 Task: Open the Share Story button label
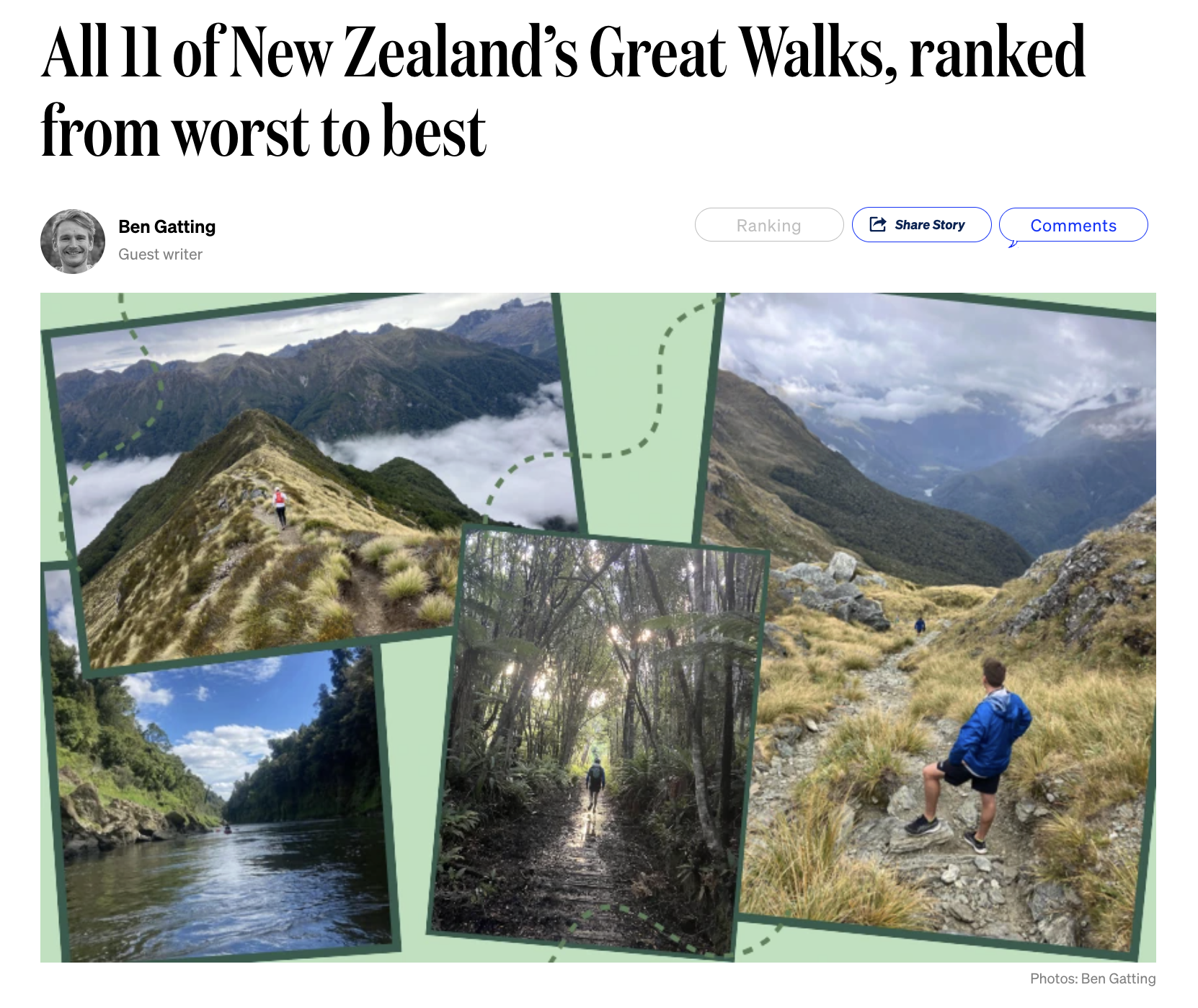(929, 225)
